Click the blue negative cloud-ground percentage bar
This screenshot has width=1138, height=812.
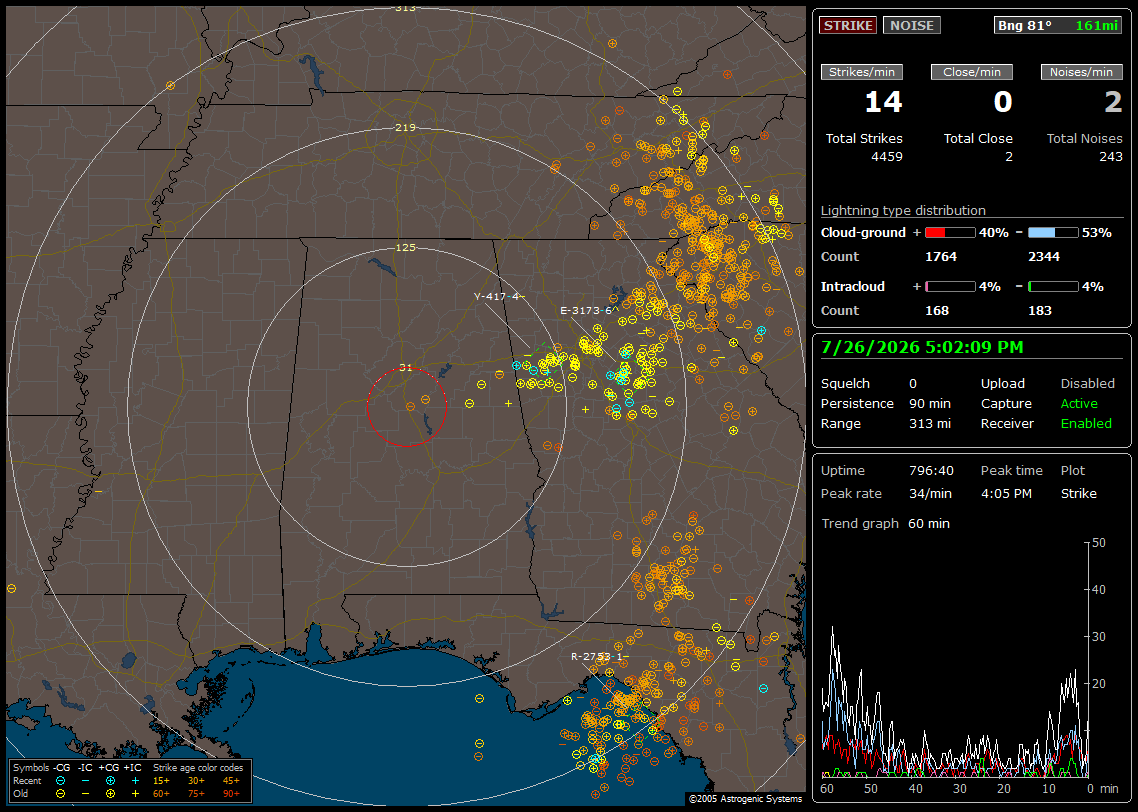[1053, 233]
